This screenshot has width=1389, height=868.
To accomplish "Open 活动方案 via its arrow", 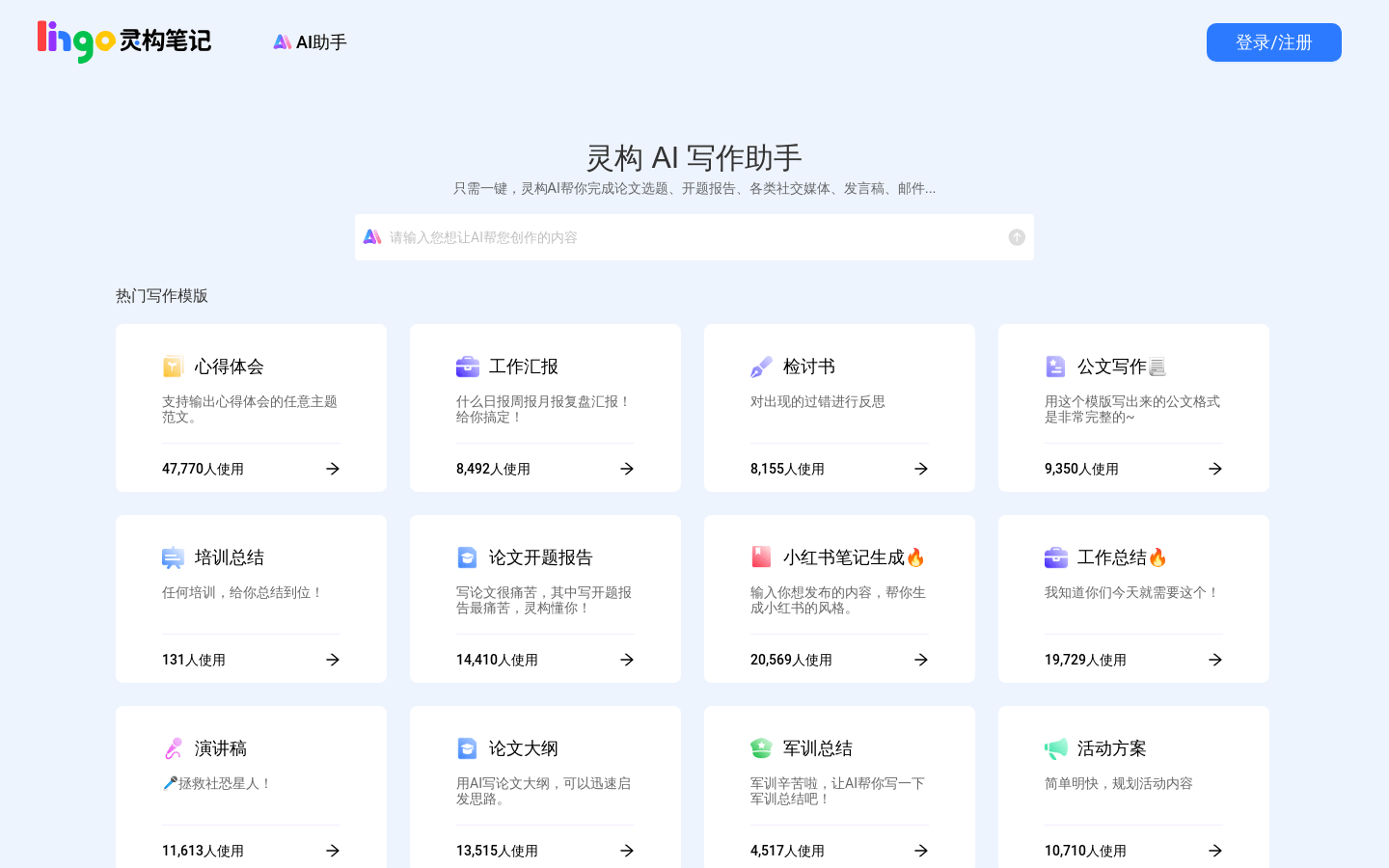I will [1215, 851].
